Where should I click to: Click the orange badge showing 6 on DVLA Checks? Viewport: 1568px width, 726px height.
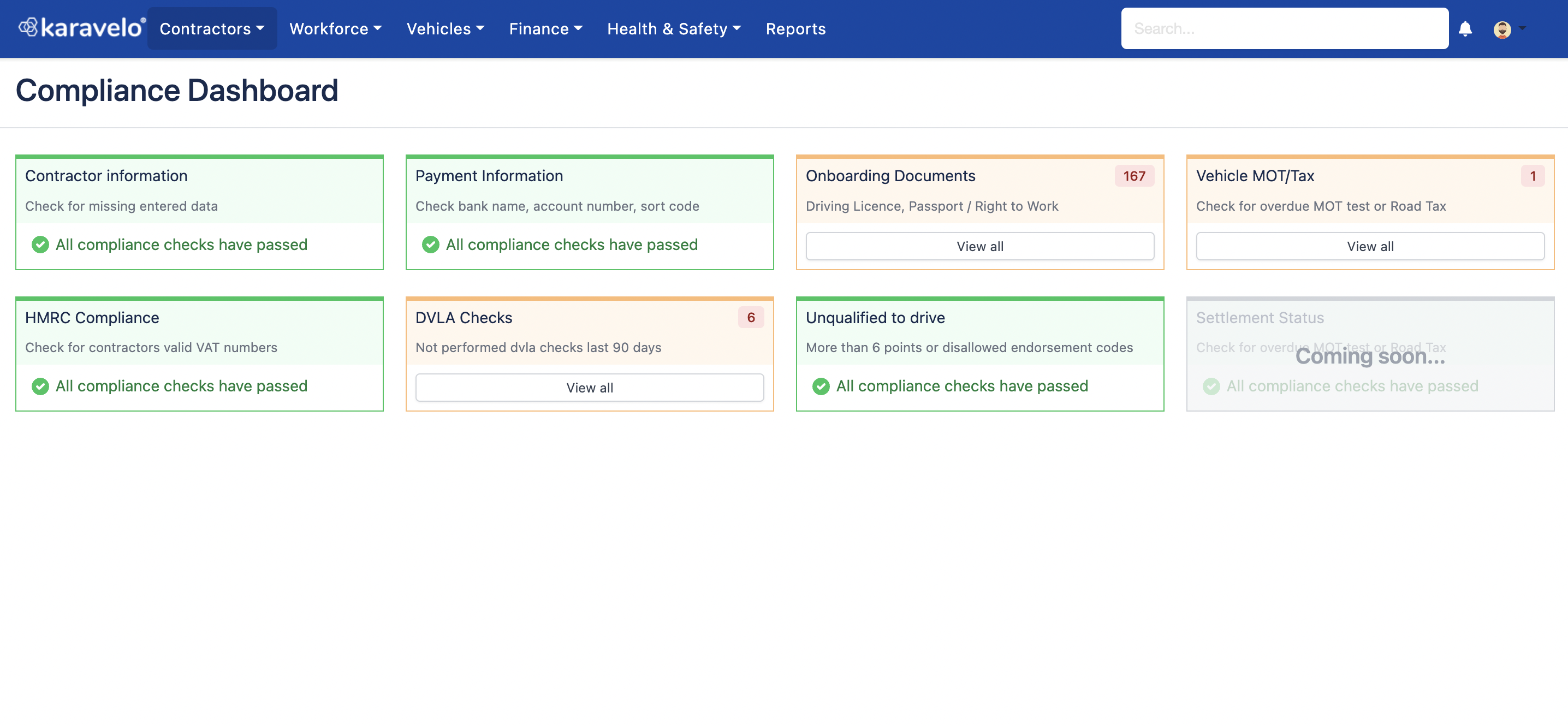tap(751, 316)
